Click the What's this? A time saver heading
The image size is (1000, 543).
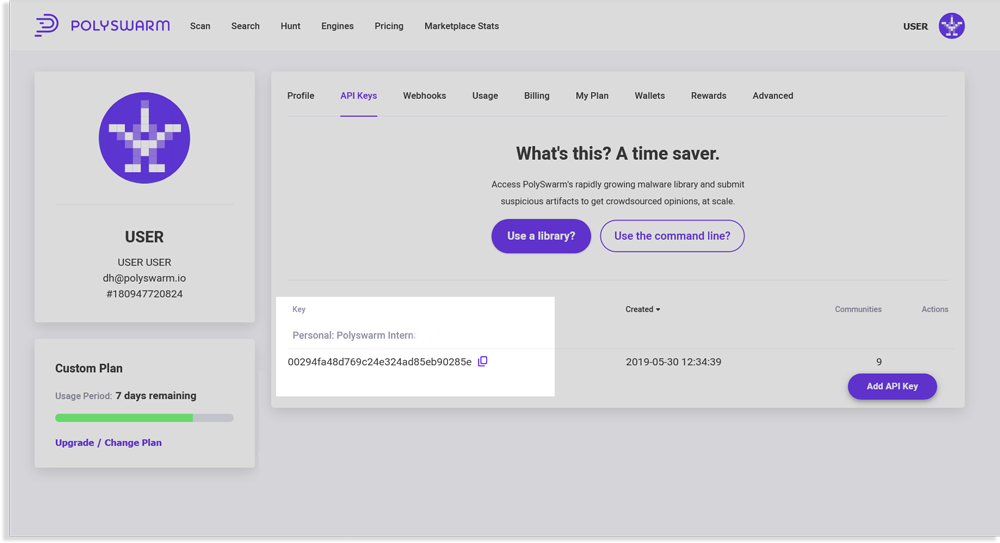click(x=617, y=154)
